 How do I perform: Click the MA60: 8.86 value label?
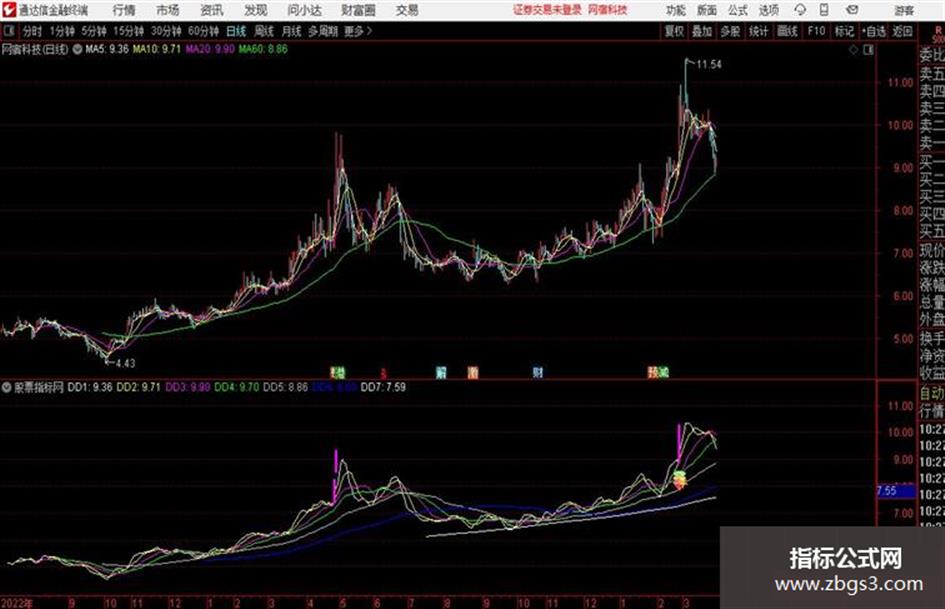263,49
